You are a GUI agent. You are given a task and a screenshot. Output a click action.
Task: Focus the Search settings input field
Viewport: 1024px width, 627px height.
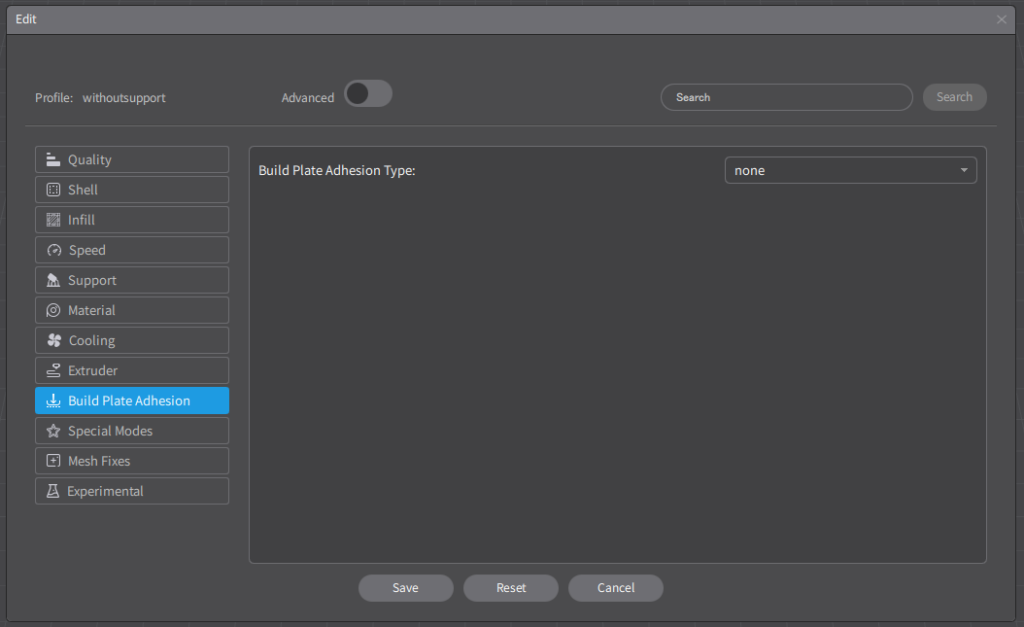pos(786,97)
